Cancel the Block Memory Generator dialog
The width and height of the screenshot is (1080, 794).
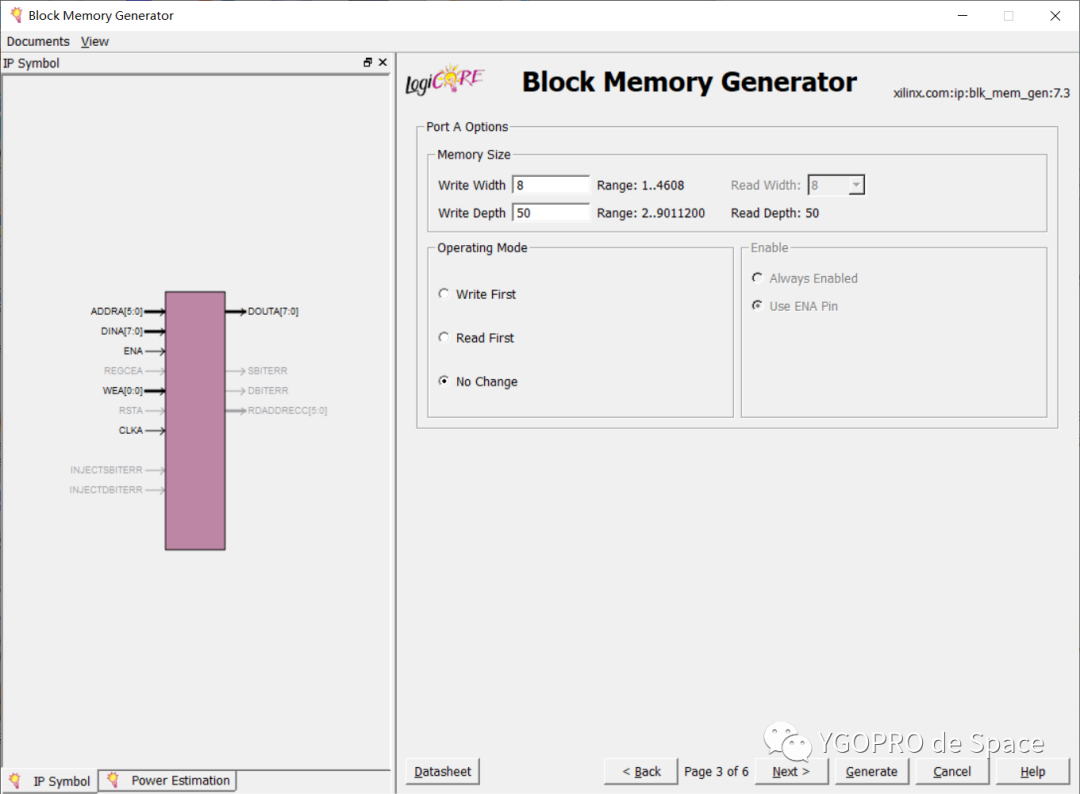(x=952, y=771)
